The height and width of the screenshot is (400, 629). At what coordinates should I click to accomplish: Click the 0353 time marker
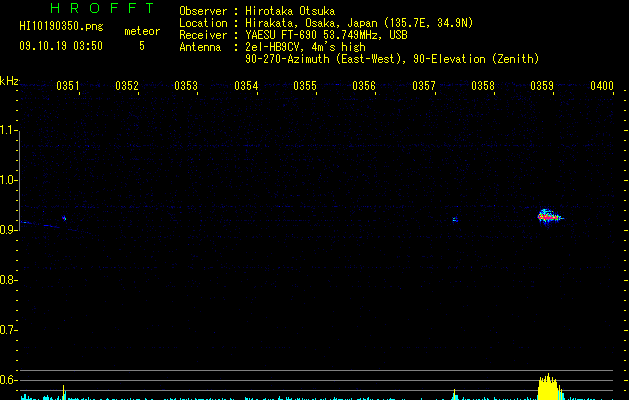[186, 86]
